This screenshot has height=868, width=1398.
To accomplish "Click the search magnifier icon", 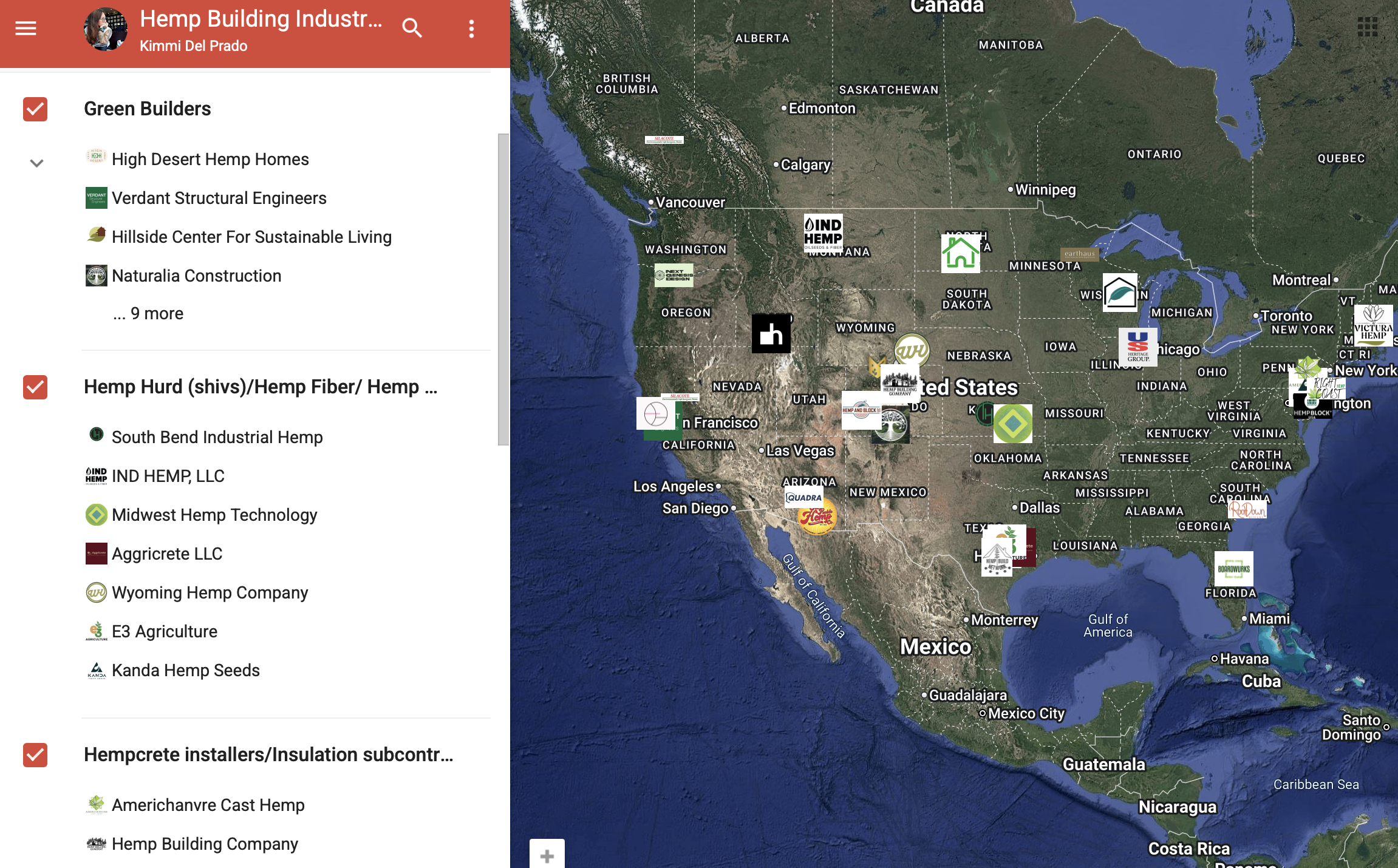I will (x=412, y=29).
